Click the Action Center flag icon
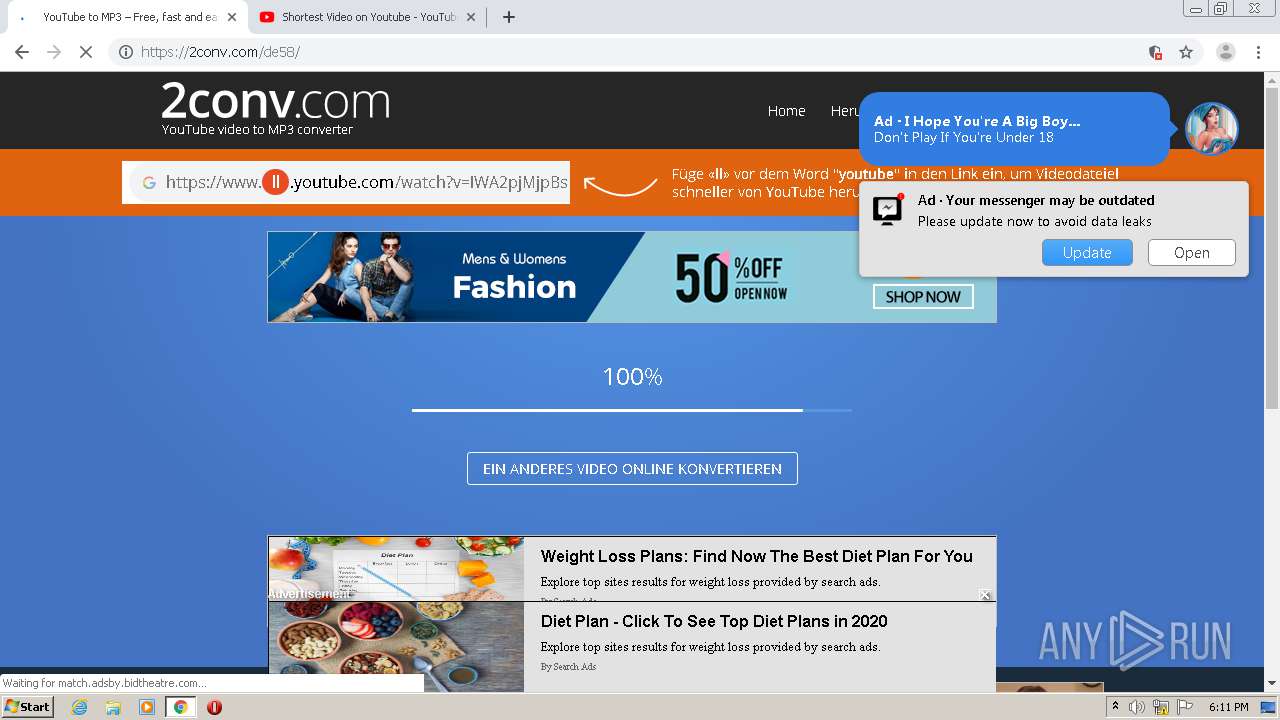Viewport: 1280px width, 720px height. point(1185,707)
